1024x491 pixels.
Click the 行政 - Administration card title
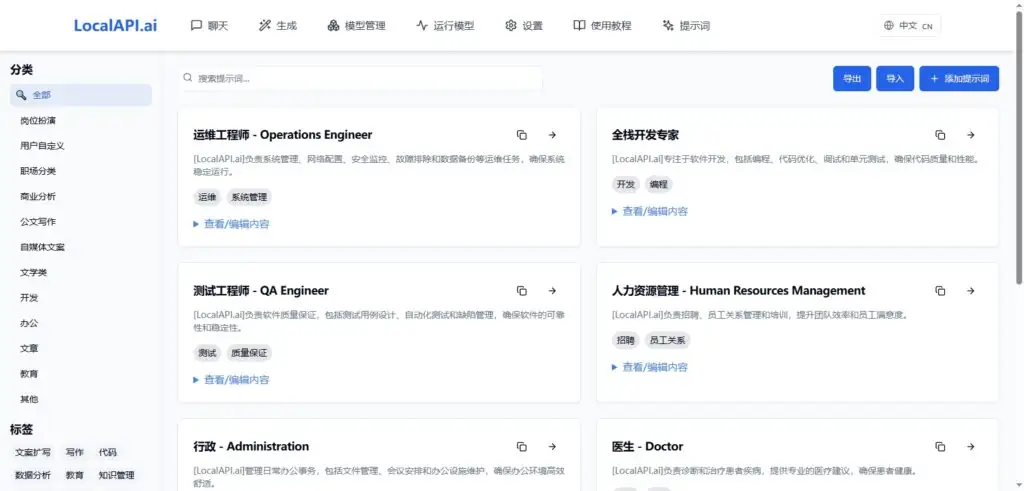point(251,447)
